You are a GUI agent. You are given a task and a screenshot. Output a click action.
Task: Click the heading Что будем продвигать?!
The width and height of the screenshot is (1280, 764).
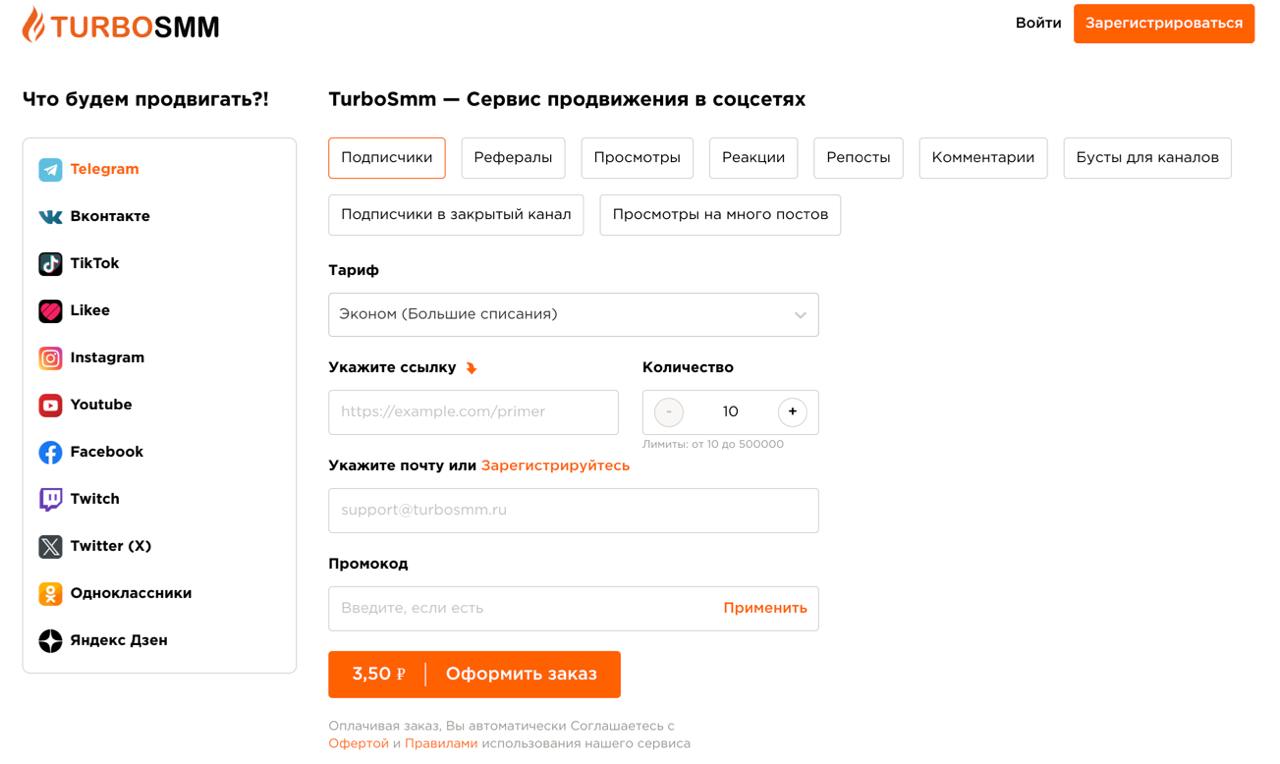pos(145,99)
